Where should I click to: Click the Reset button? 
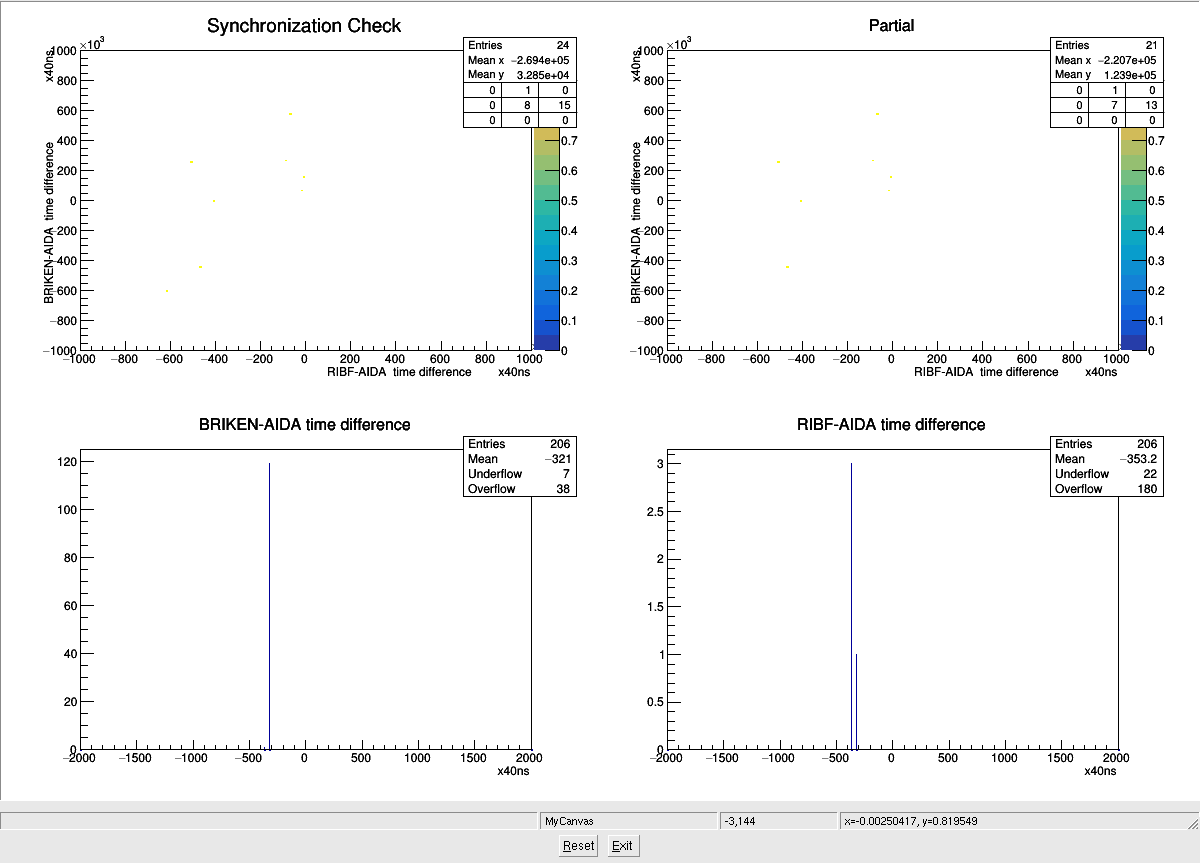[578, 845]
